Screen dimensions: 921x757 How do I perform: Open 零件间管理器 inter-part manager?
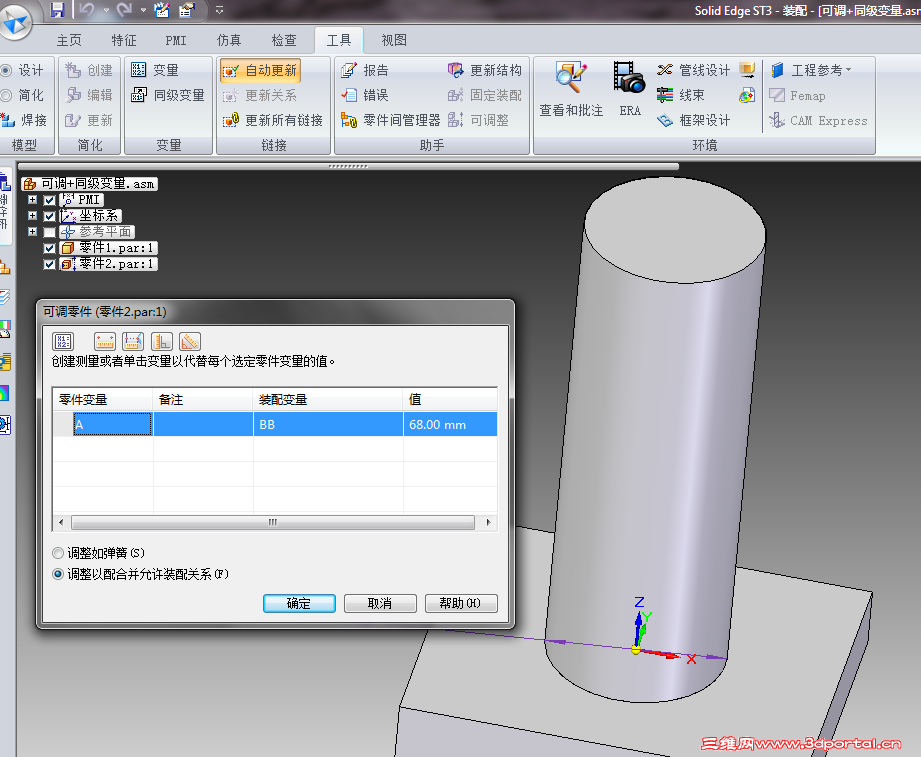tap(390, 120)
